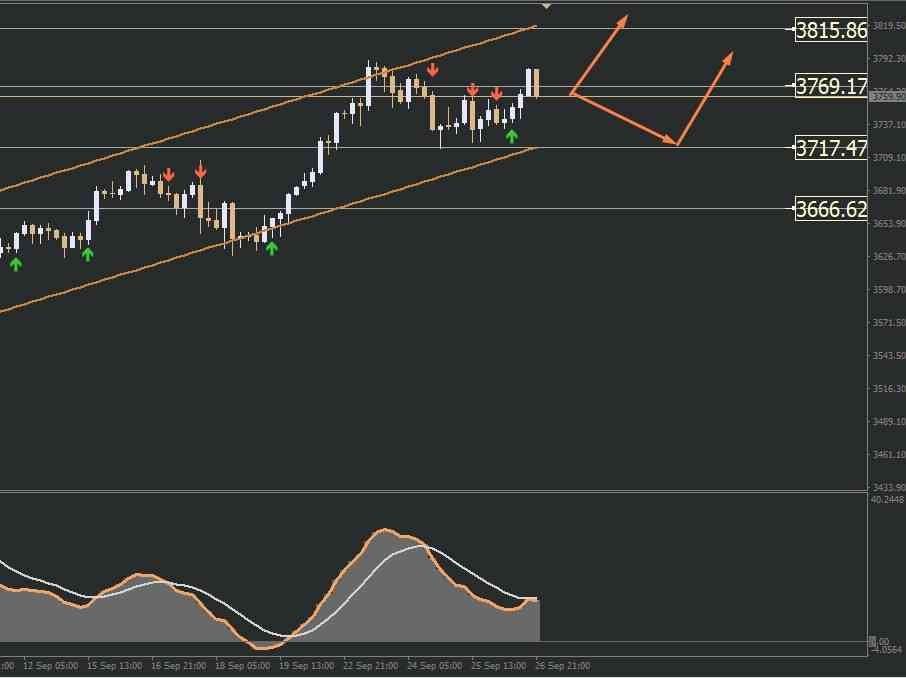
Task: Click the 3792.30 price axis value
Action: pos(889,58)
